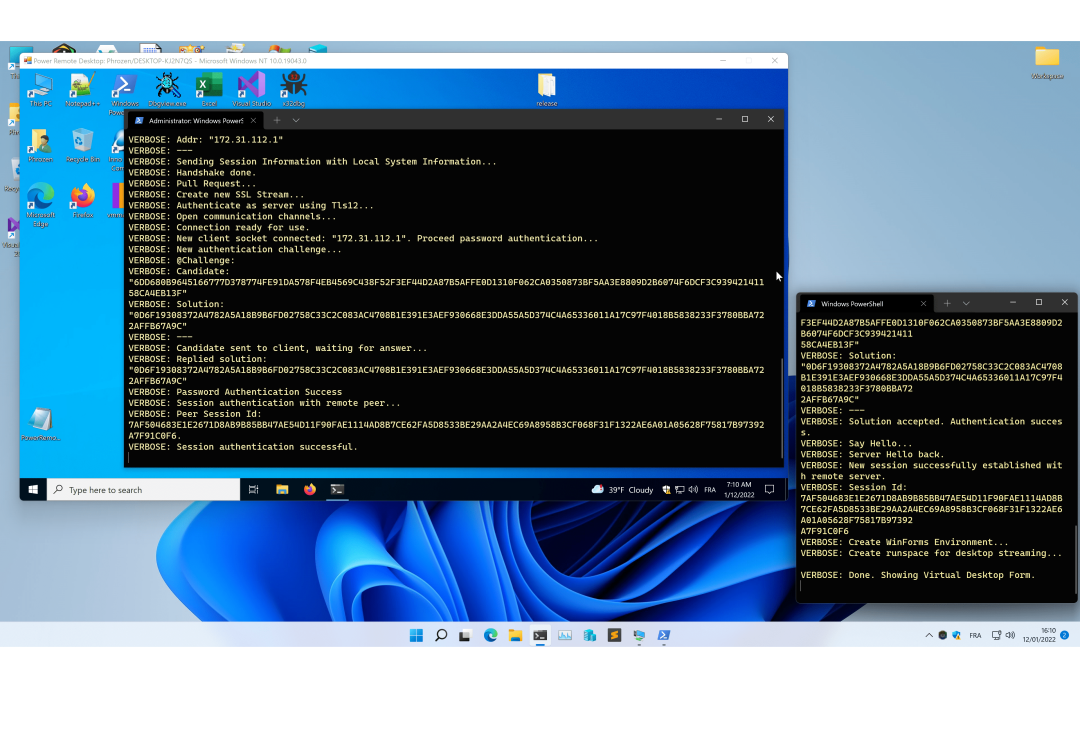Open host clock showing 16:10

coord(1039,635)
